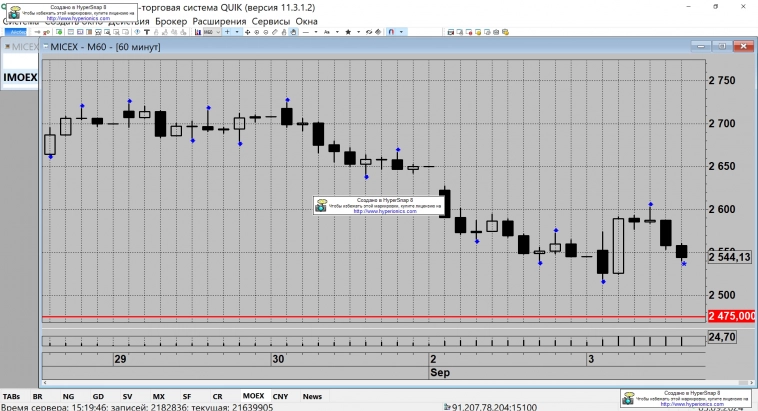The height and width of the screenshot is (411, 758).
Task: Open the Сервисы menu
Action: [x=271, y=21]
